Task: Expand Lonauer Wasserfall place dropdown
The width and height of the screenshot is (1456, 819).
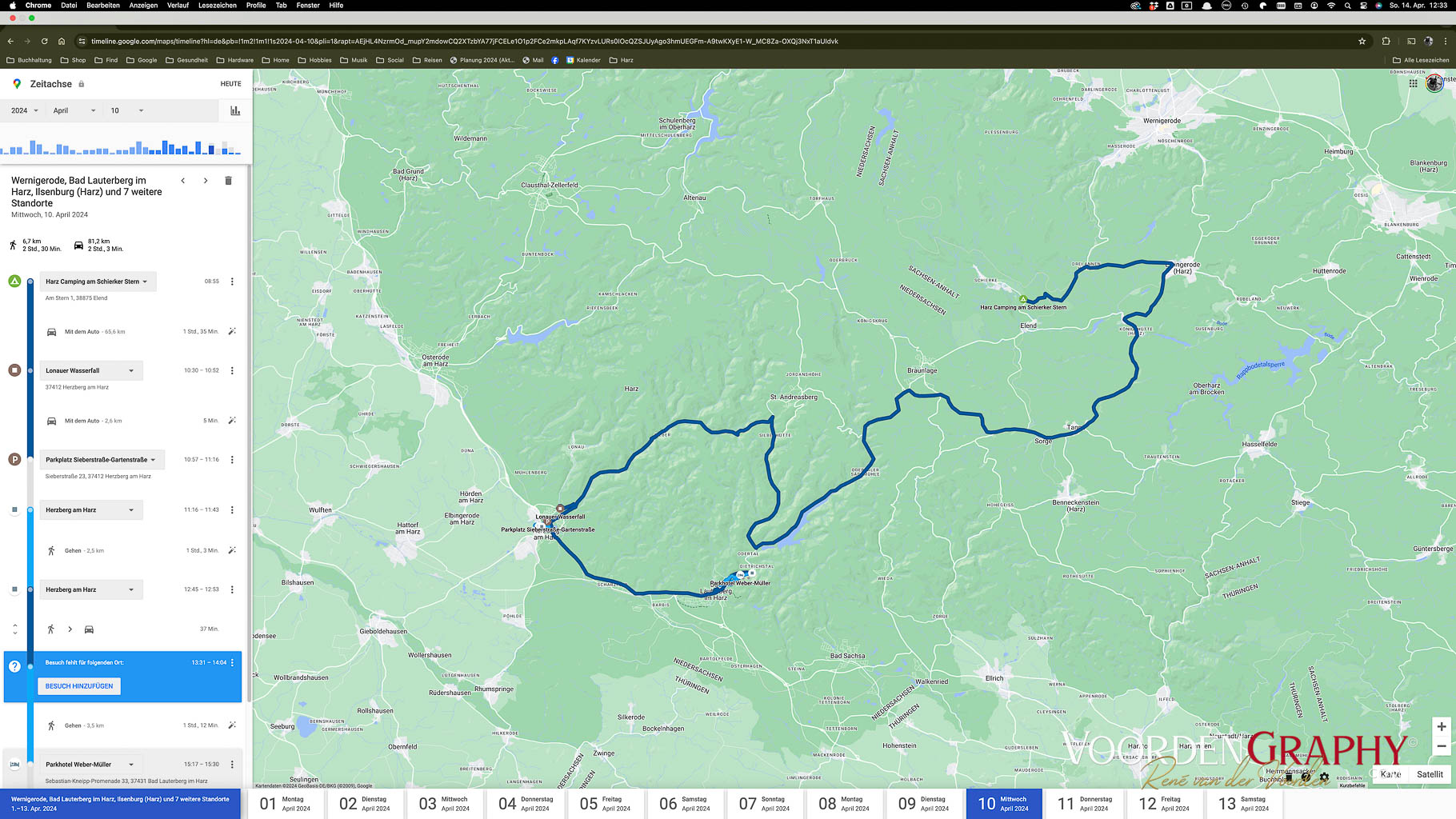Action: tap(91, 370)
